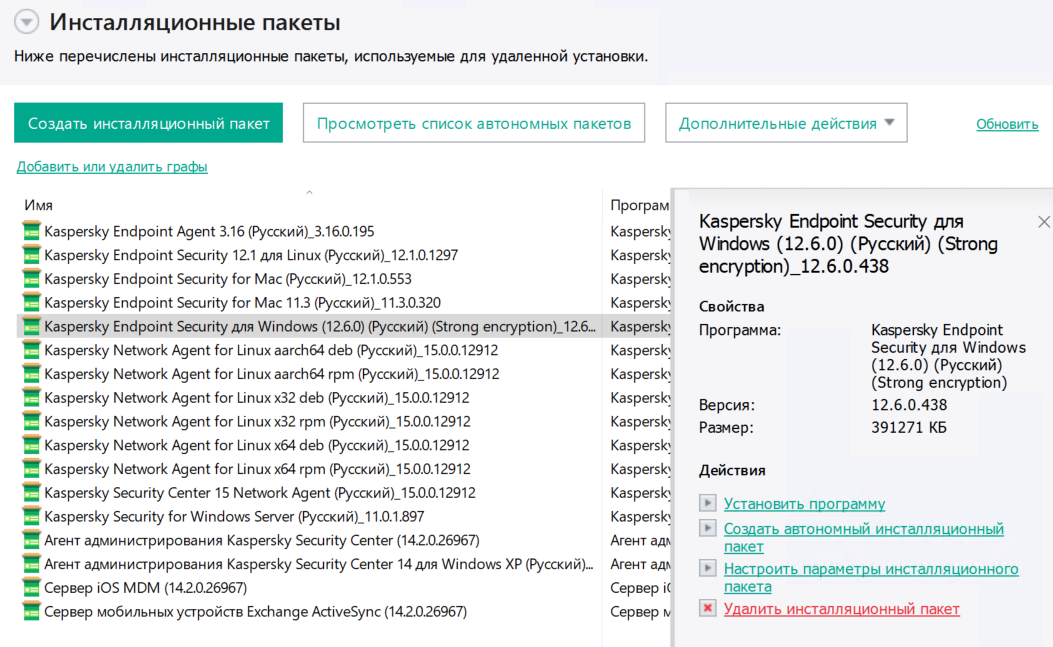Click the Endpoint Security for Mac 11.3 icon
Image resolution: width=1053 pixels, height=647 pixels.
pyautogui.click(x=30, y=302)
